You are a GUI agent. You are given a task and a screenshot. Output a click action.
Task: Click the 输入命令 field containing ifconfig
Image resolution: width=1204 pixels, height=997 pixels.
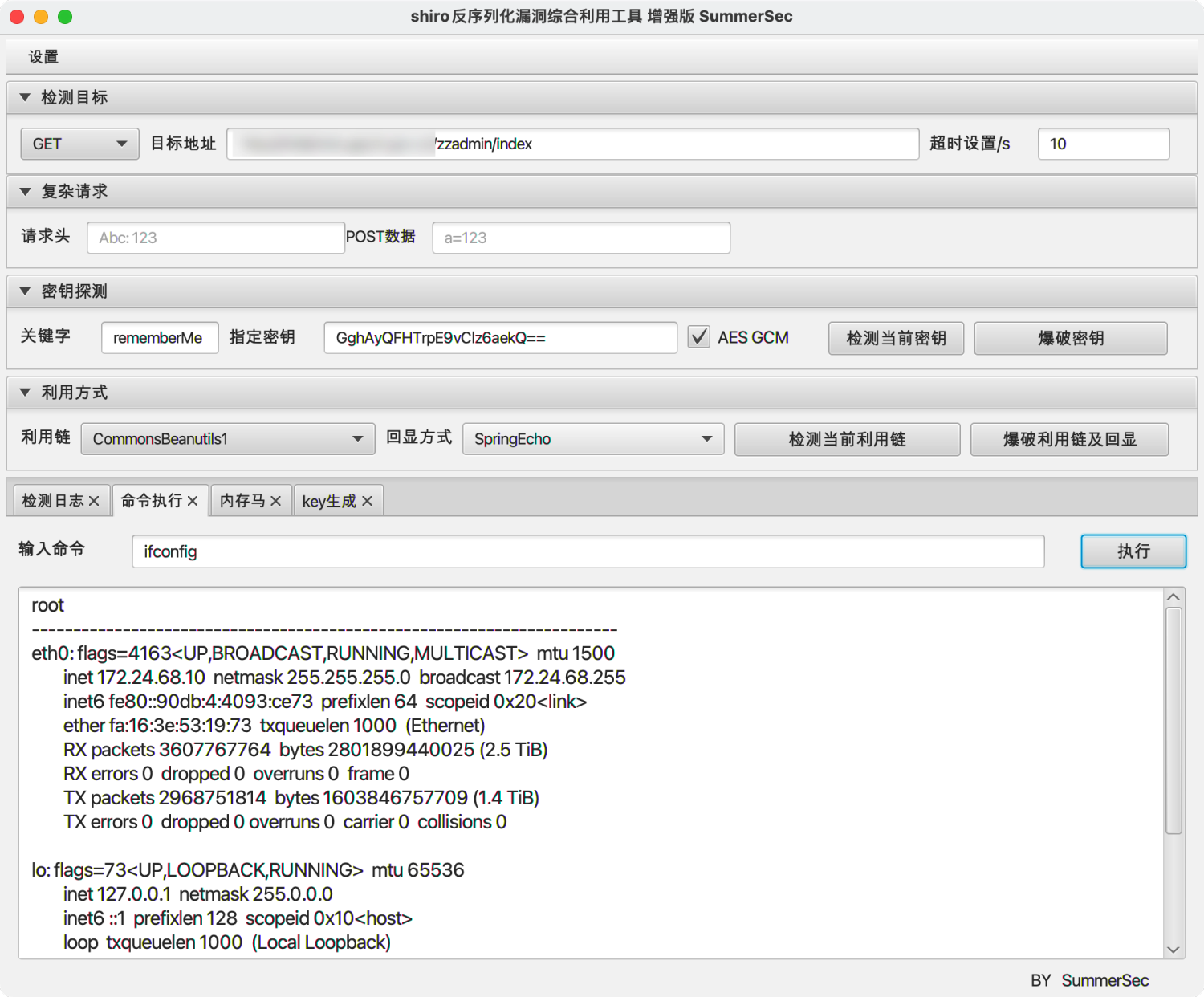(x=588, y=551)
